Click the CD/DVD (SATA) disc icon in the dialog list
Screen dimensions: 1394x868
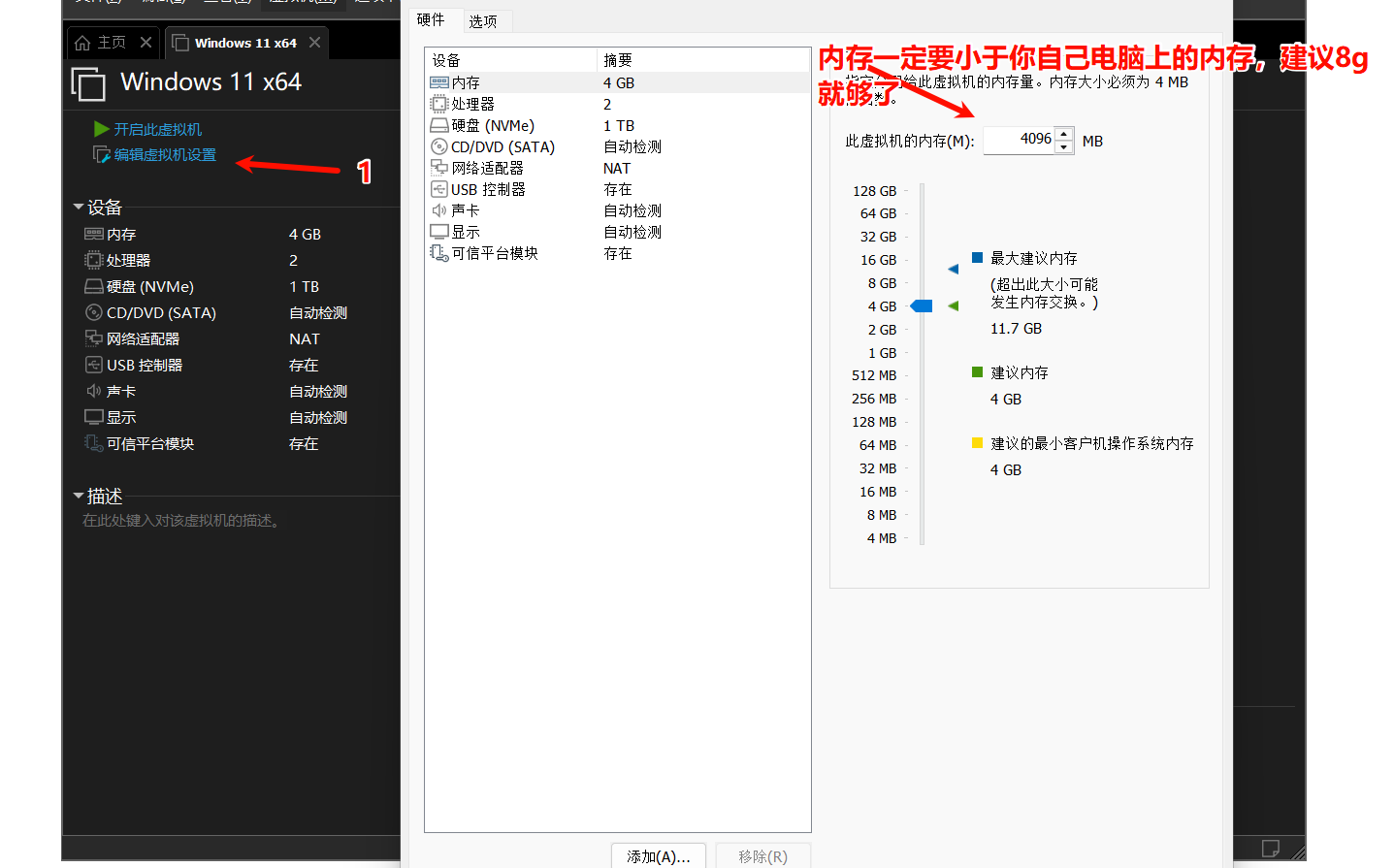click(x=439, y=146)
